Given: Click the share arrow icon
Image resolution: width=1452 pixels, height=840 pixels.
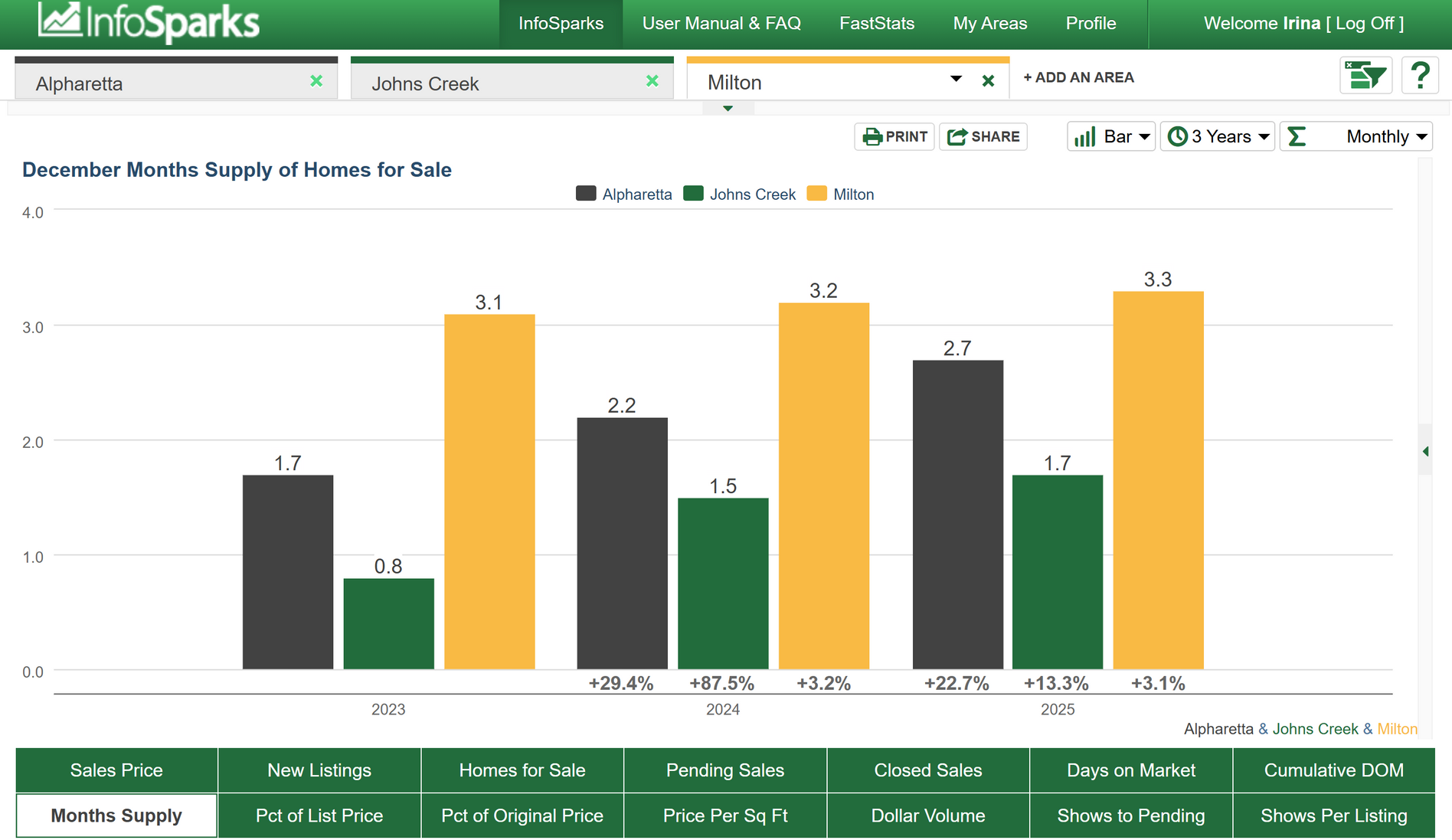Looking at the screenshot, I should [957, 137].
